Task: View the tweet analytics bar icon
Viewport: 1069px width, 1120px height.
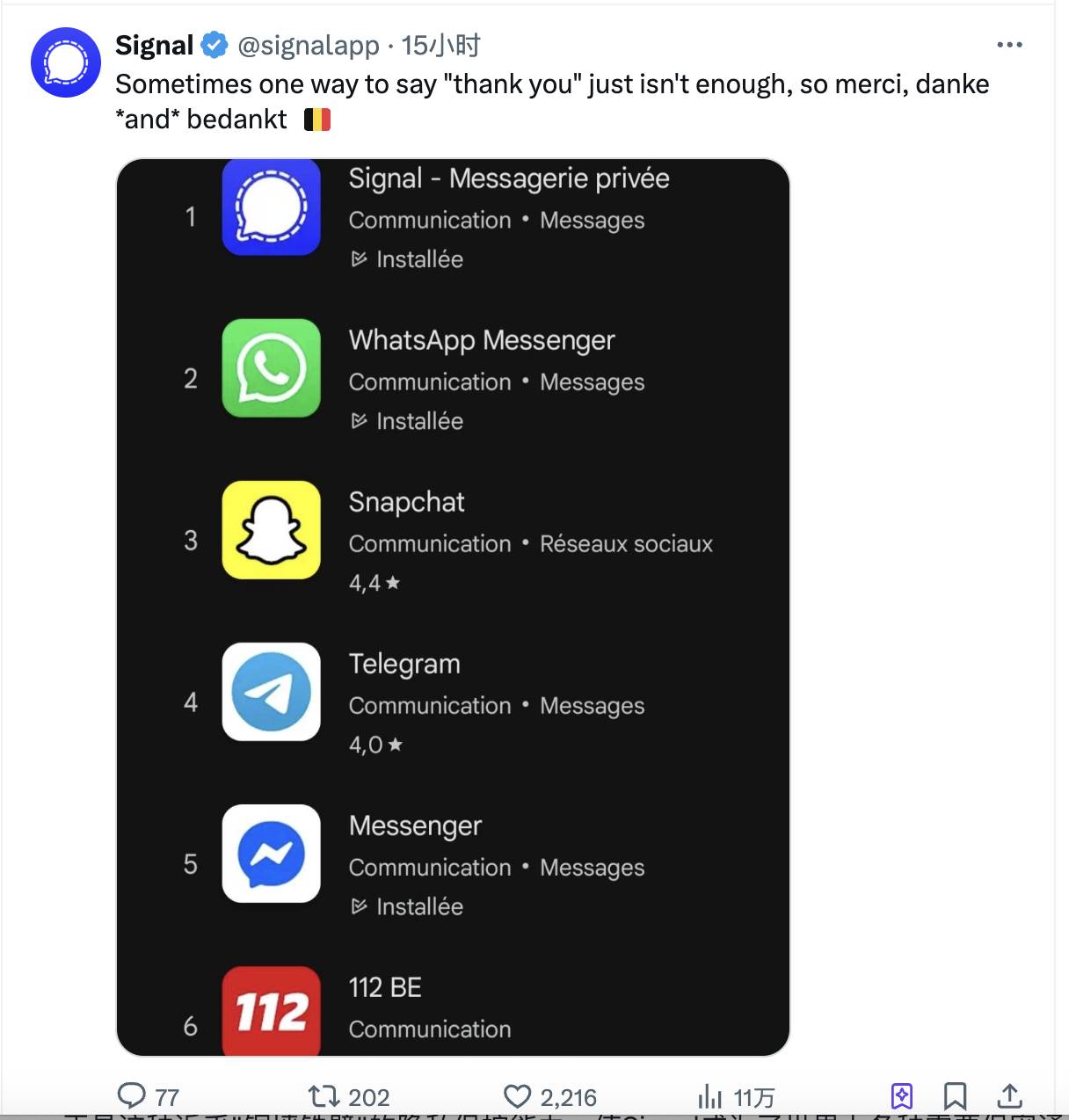Action: [x=709, y=1095]
